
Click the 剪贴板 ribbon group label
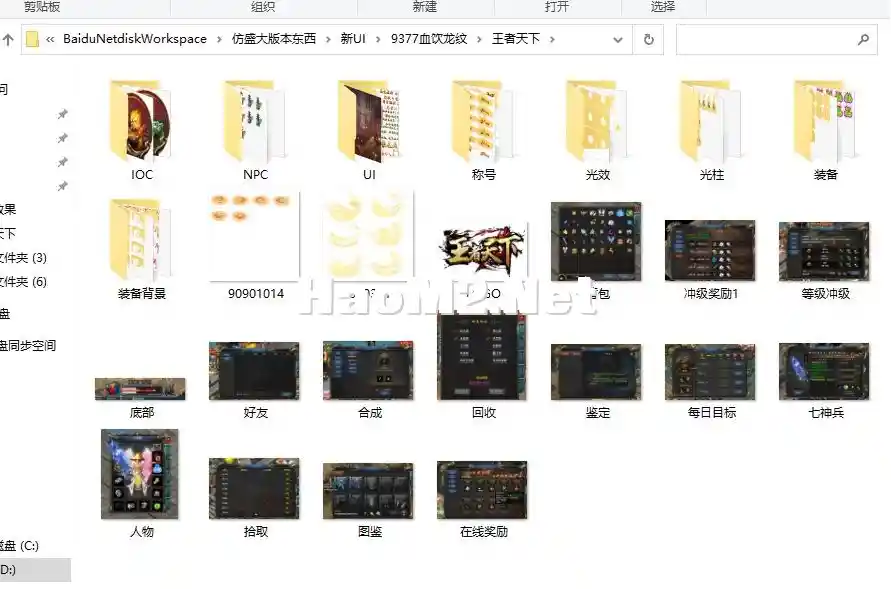pyautogui.click(x=42, y=7)
